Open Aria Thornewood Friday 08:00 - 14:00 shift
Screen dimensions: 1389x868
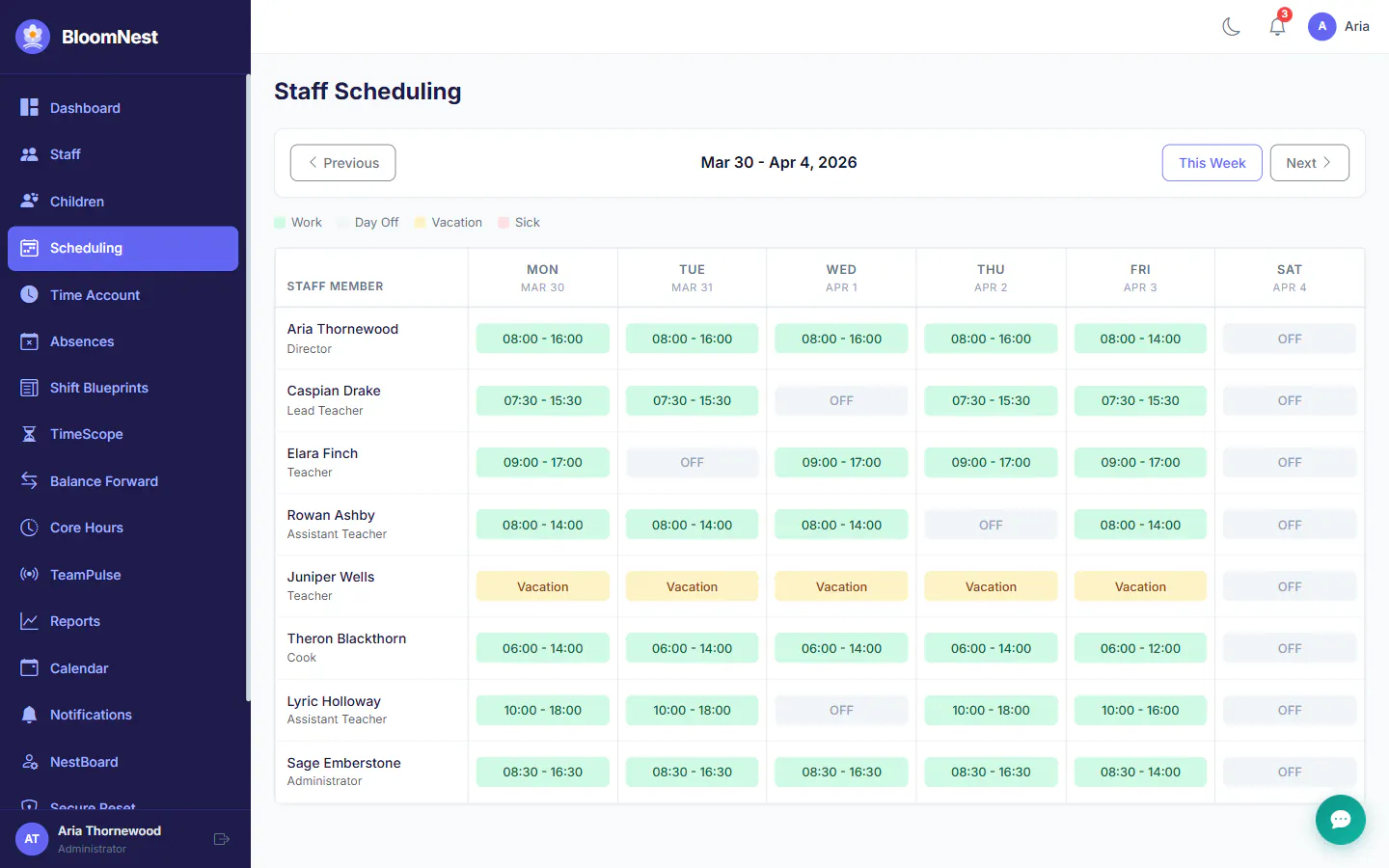tap(1140, 339)
